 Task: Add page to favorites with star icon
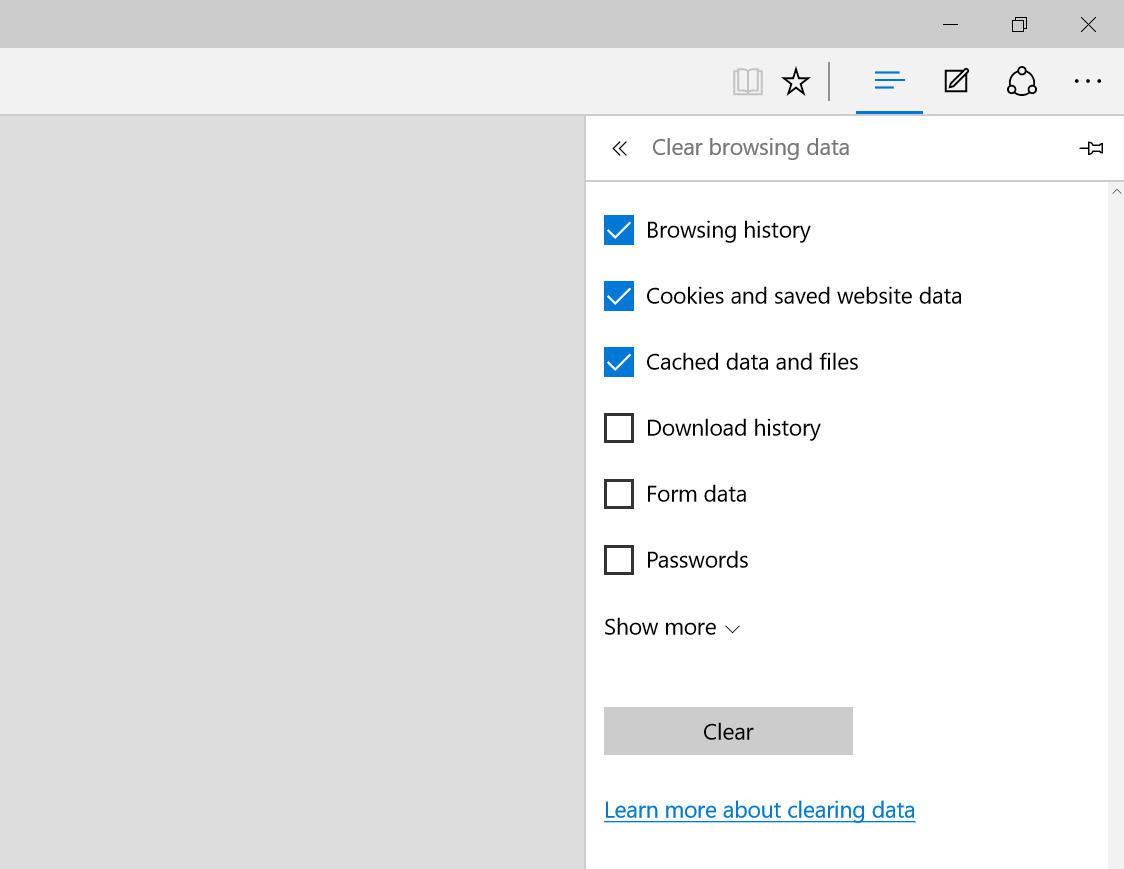(796, 82)
